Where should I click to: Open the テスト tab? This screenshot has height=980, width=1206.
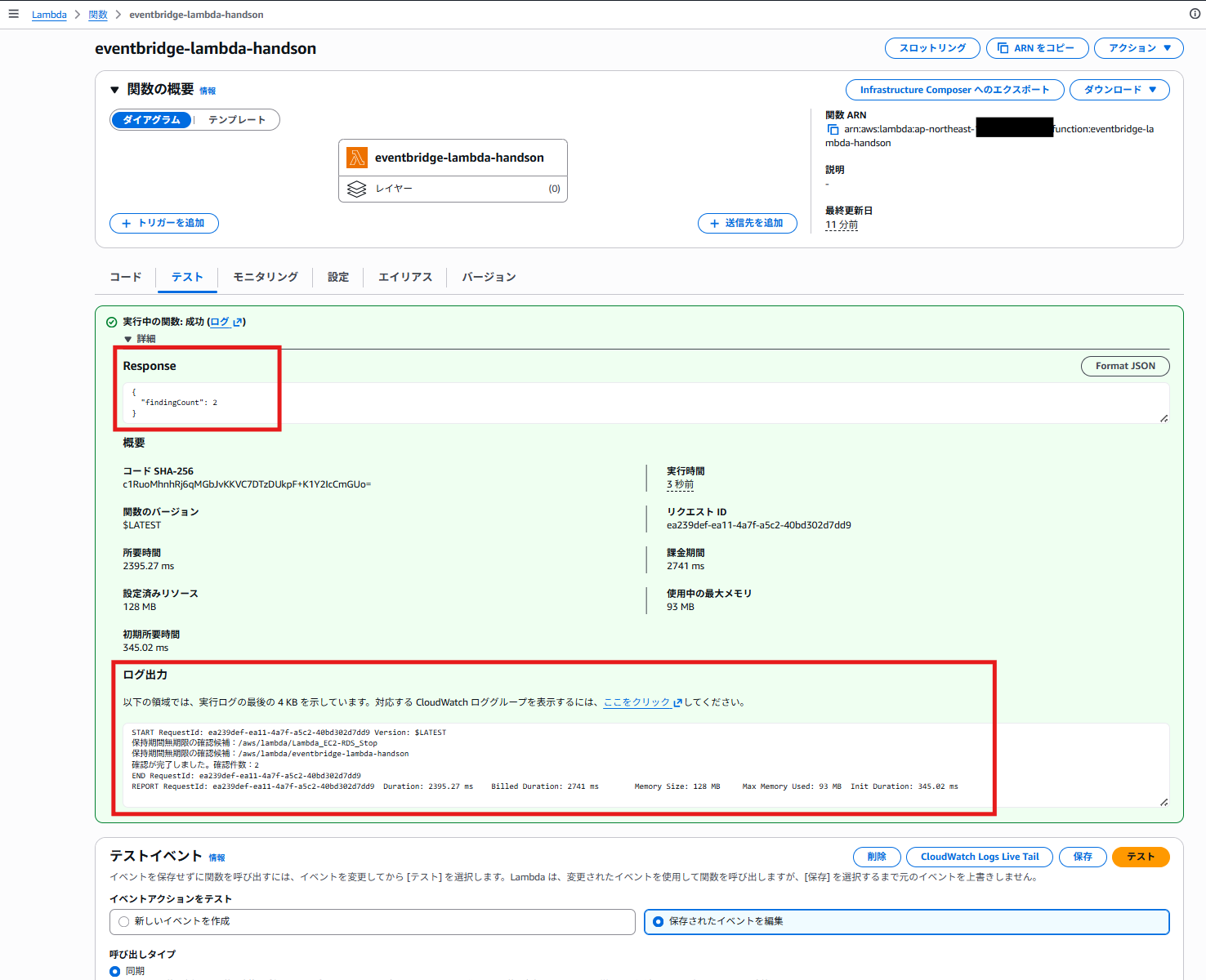tap(187, 277)
